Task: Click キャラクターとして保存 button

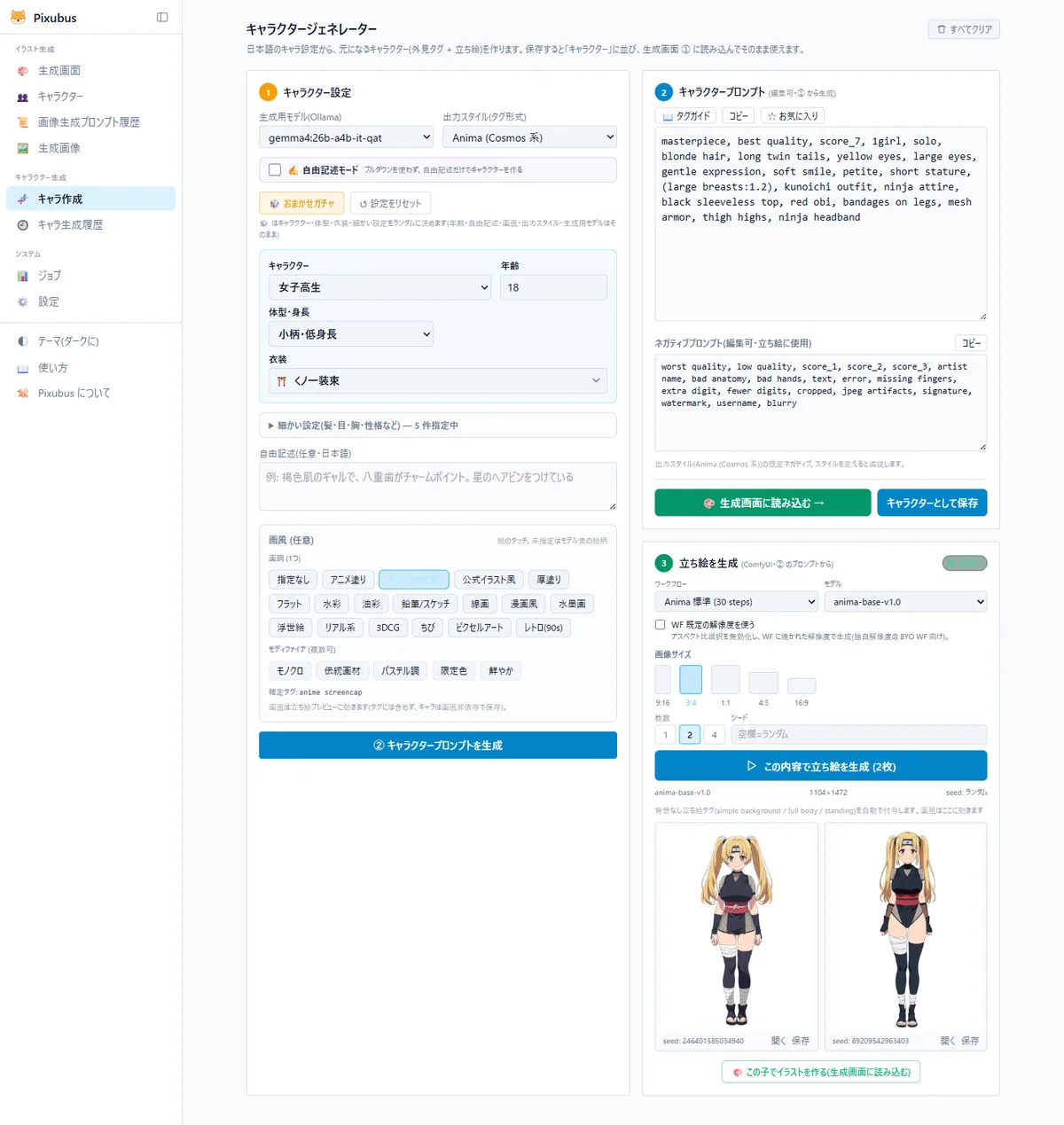Action: pos(932,503)
